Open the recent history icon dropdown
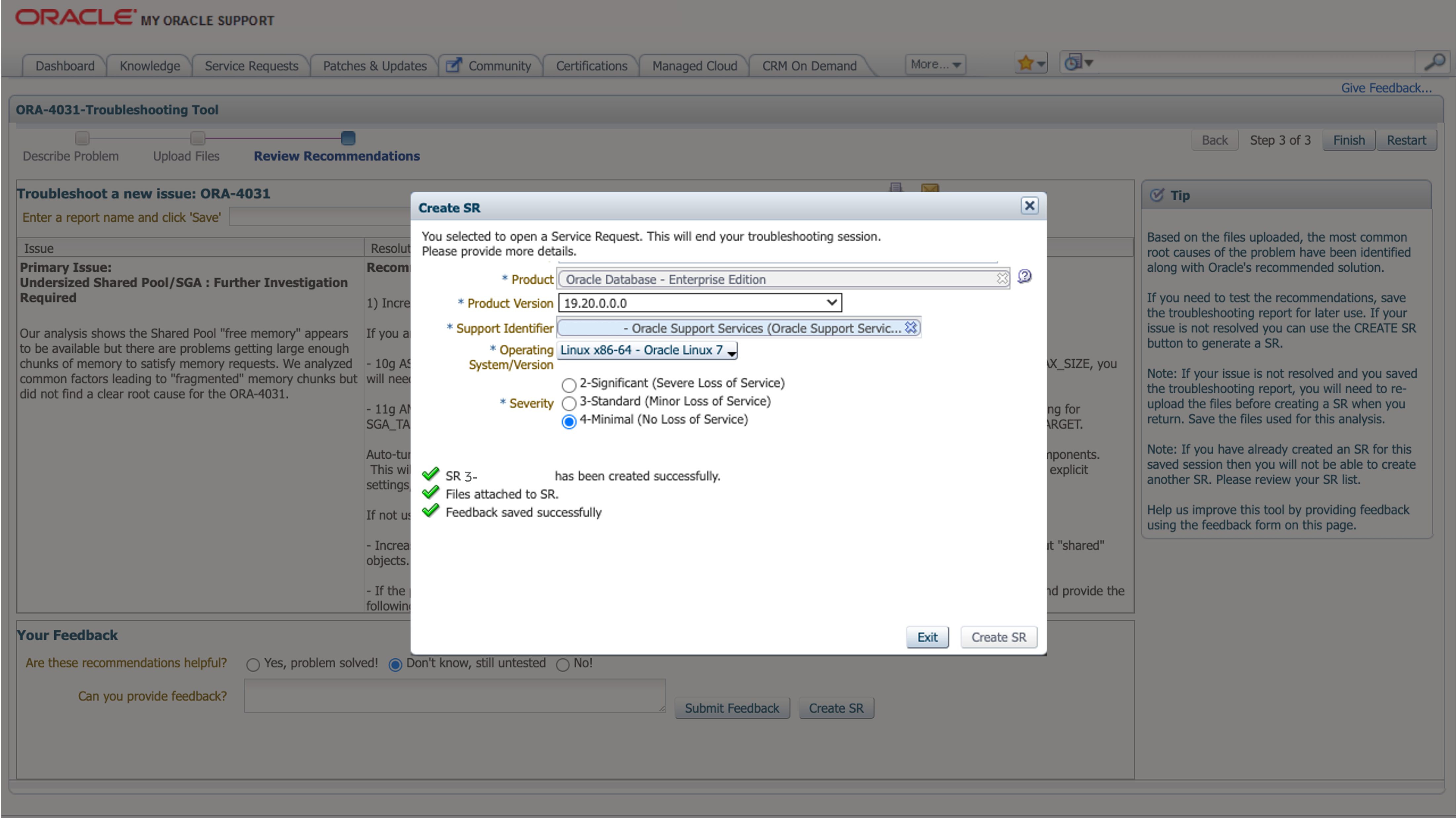 tap(1078, 63)
